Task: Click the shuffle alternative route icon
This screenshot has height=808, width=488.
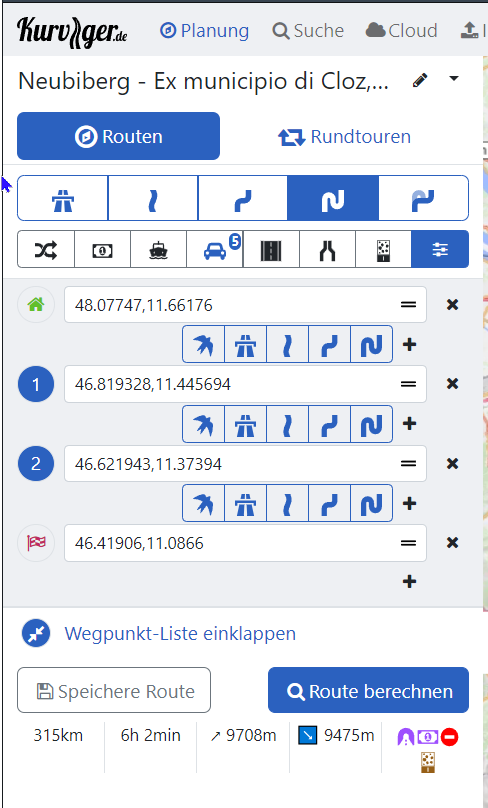Action: click(x=46, y=250)
